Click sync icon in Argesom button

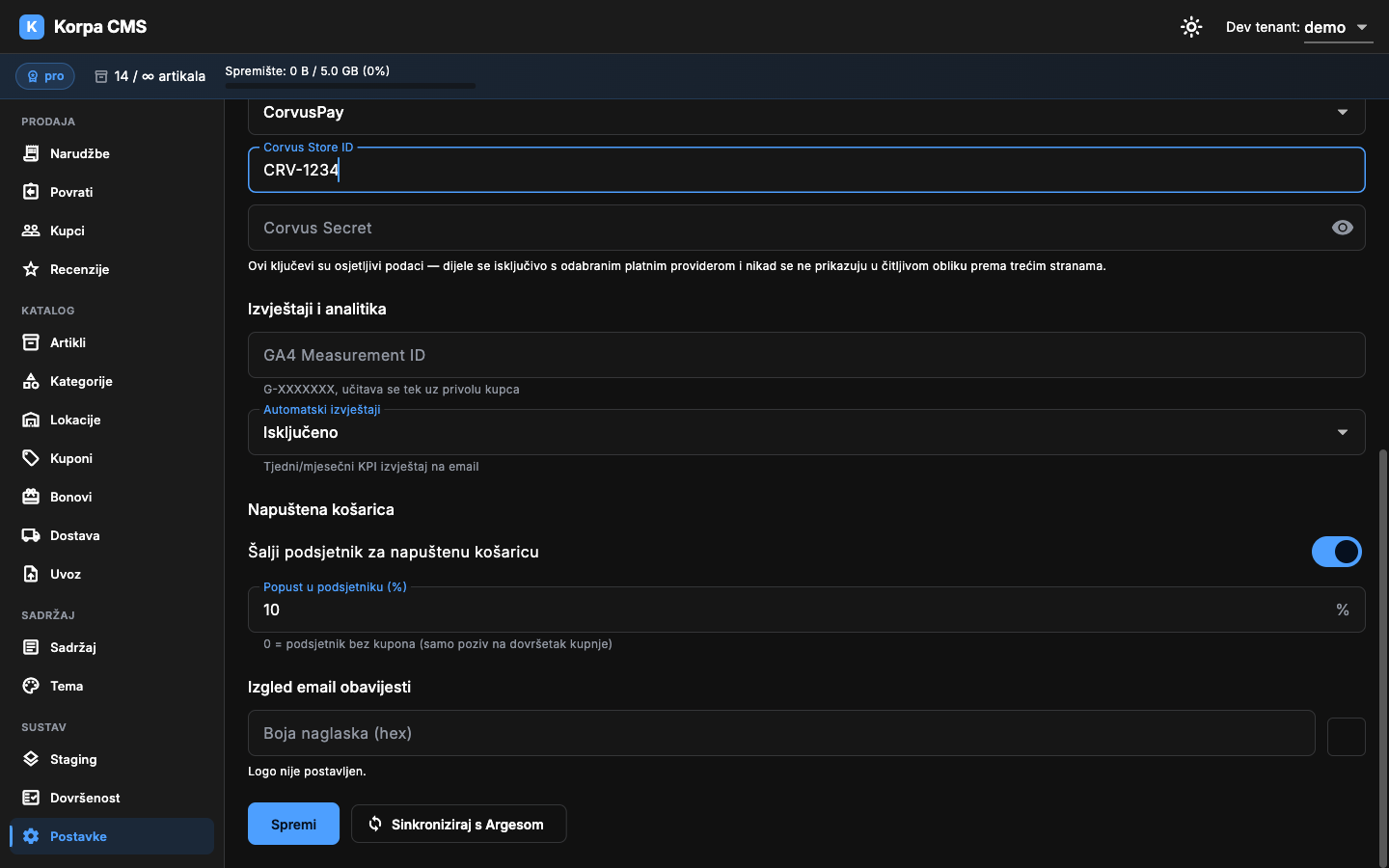pyautogui.click(x=375, y=824)
